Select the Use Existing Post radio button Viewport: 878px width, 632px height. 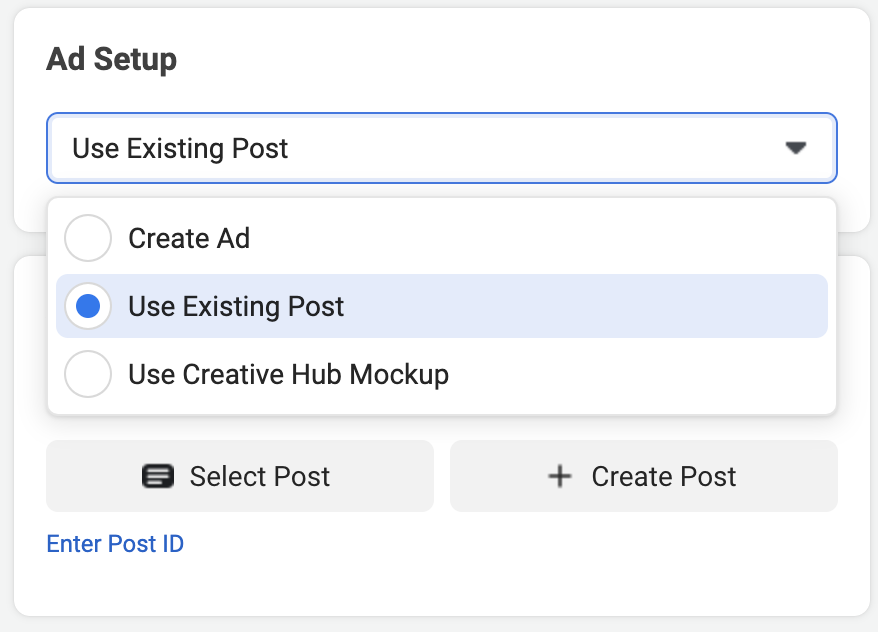click(x=88, y=306)
